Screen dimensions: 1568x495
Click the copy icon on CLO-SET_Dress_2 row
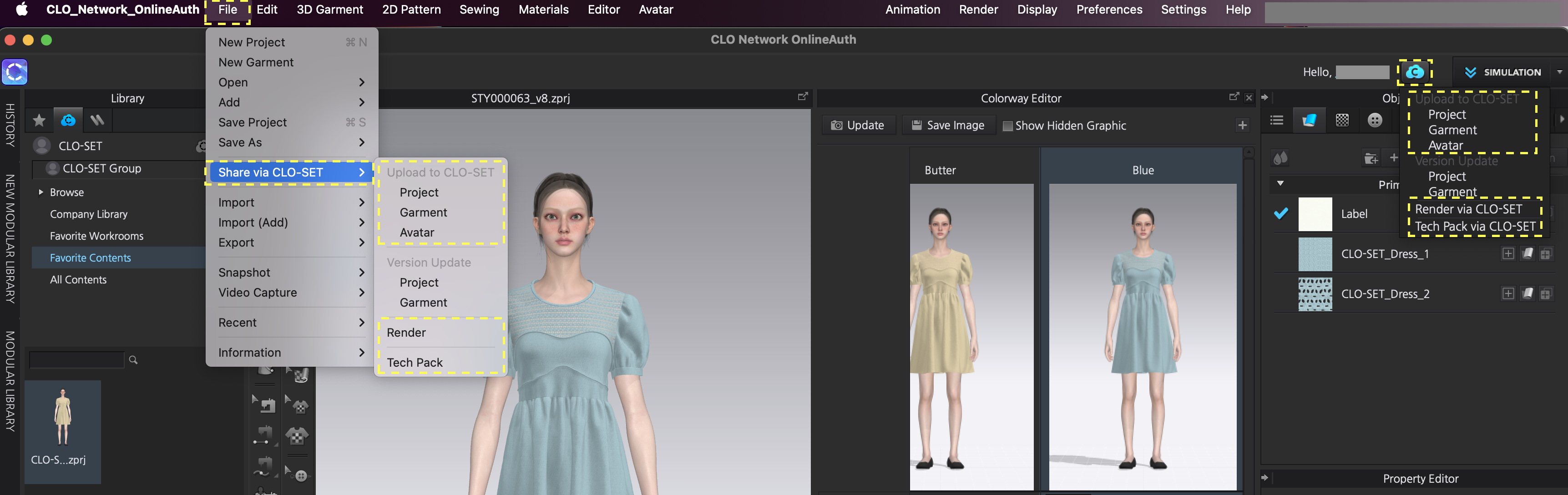pos(1546,294)
